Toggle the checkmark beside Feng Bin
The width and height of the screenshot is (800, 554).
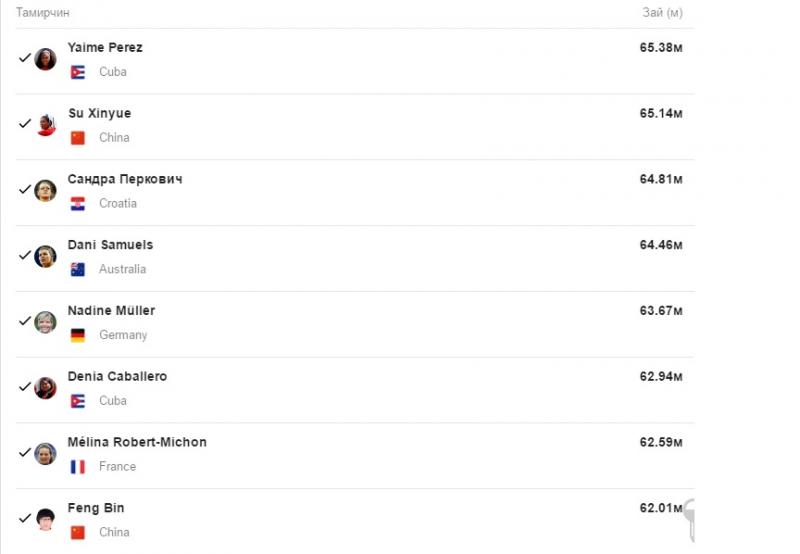25,519
